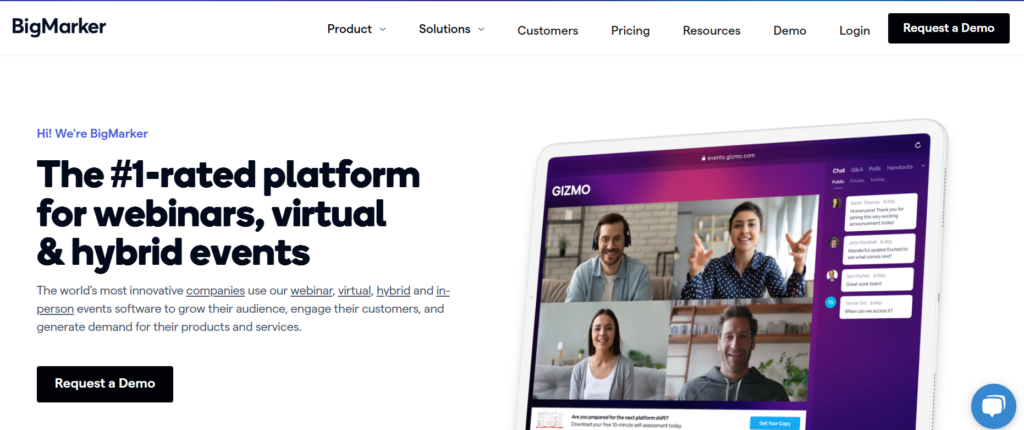Click the hero Request a Demo button

pyautogui.click(x=104, y=384)
